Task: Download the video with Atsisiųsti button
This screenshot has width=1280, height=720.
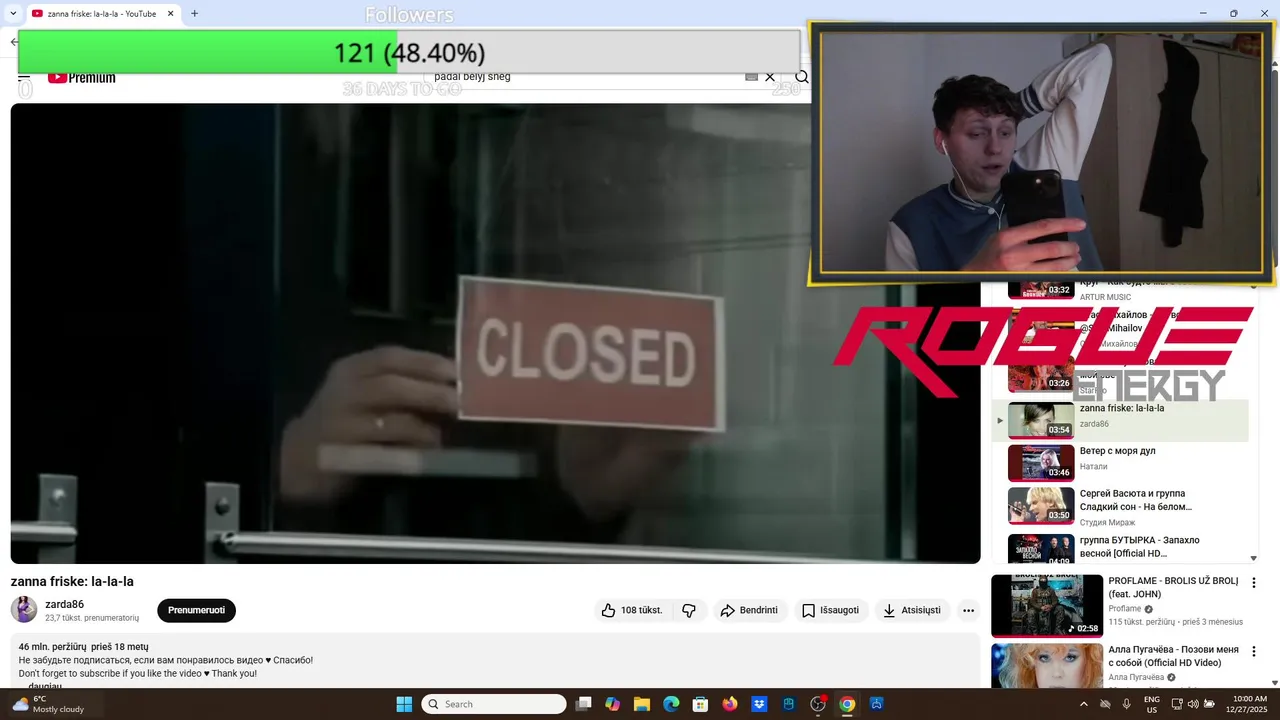Action: [x=912, y=610]
